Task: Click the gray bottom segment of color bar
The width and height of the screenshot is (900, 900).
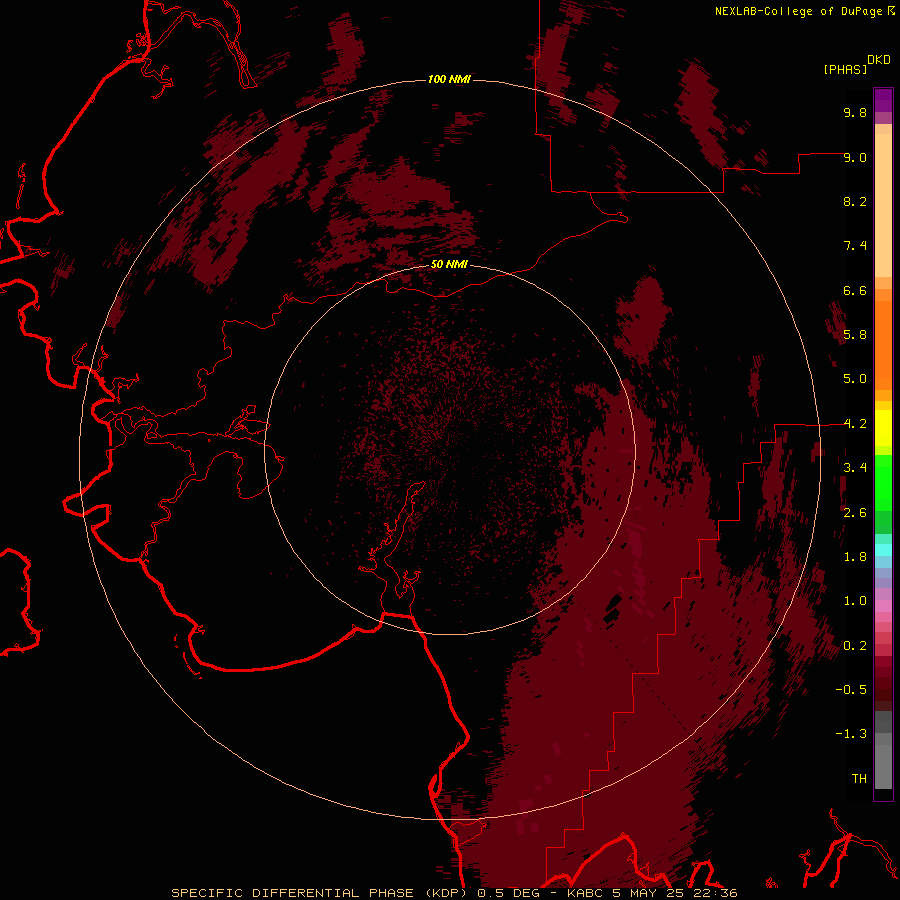Action: [883, 766]
